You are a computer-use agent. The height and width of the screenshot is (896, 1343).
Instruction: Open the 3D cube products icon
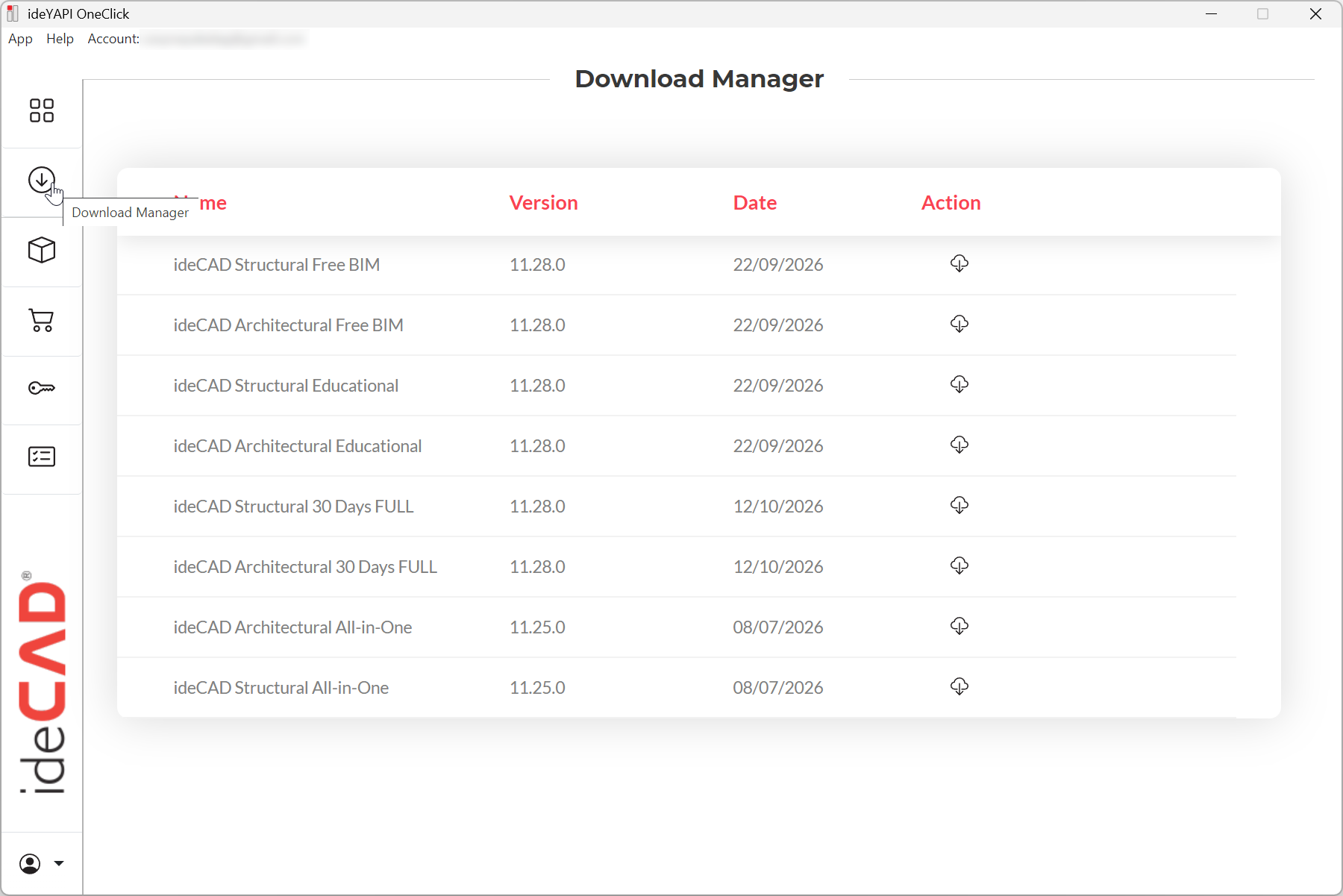(42, 250)
